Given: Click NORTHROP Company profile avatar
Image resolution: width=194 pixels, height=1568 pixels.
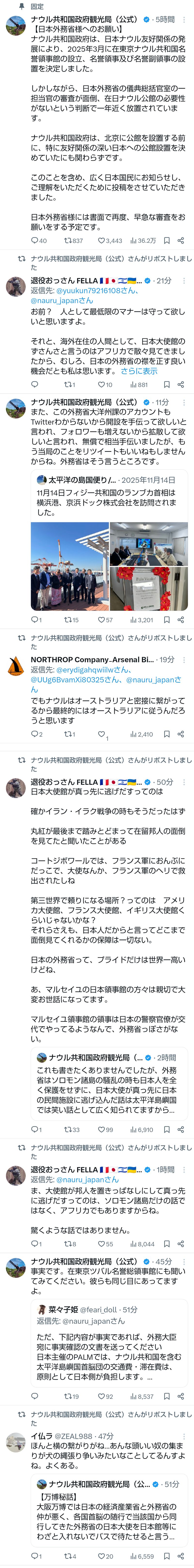Looking at the screenshot, I should click(x=16, y=668).
